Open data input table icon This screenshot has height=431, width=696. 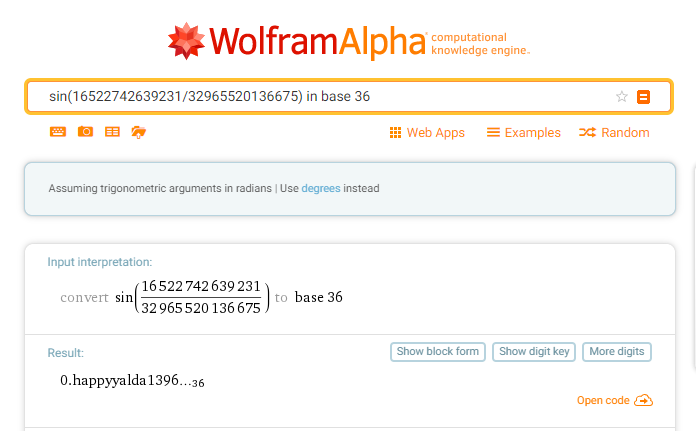coord(112,132)
